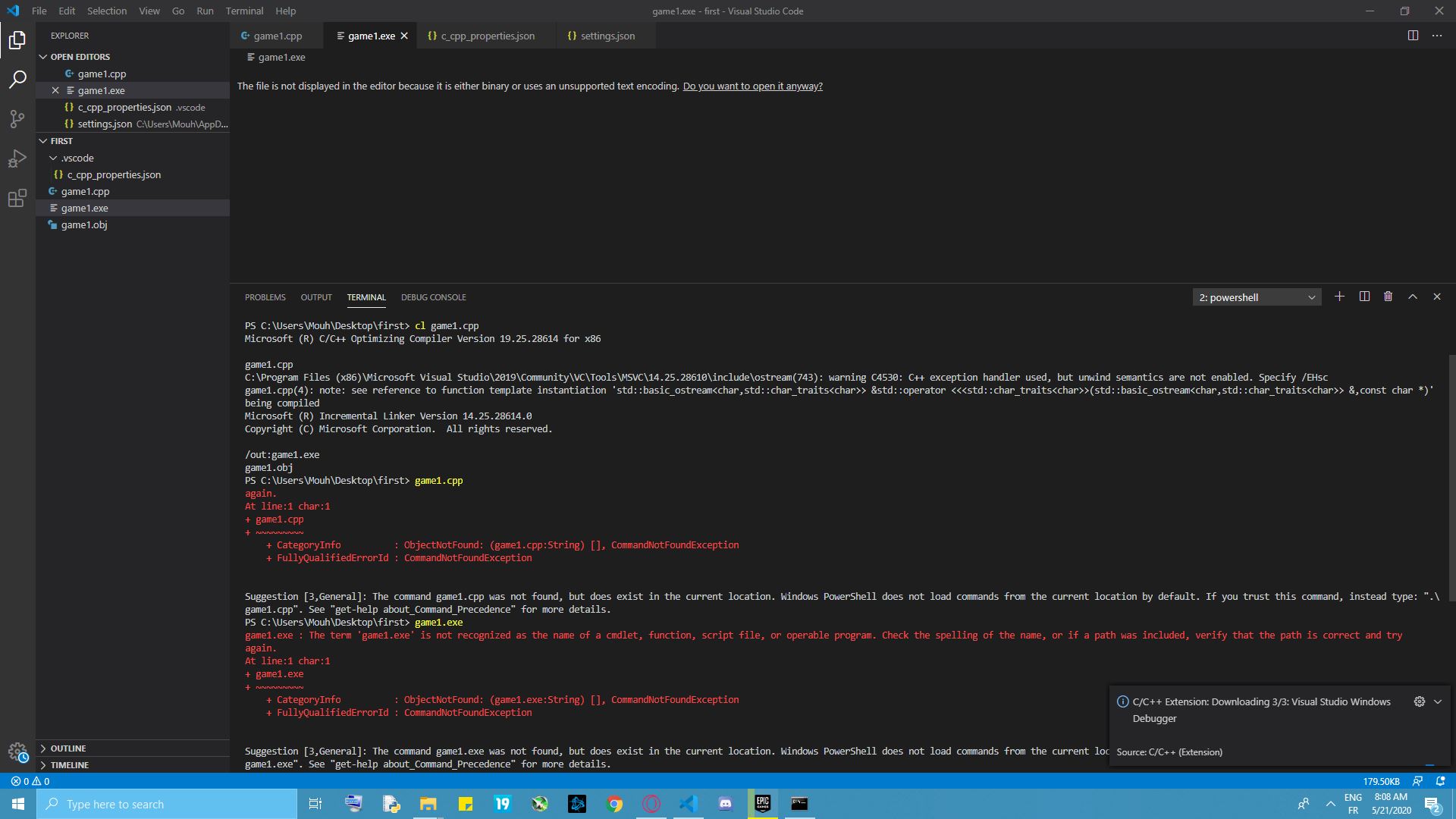
Task: Maximize the terminal panel size
Action: click(x=1413, y=297)
